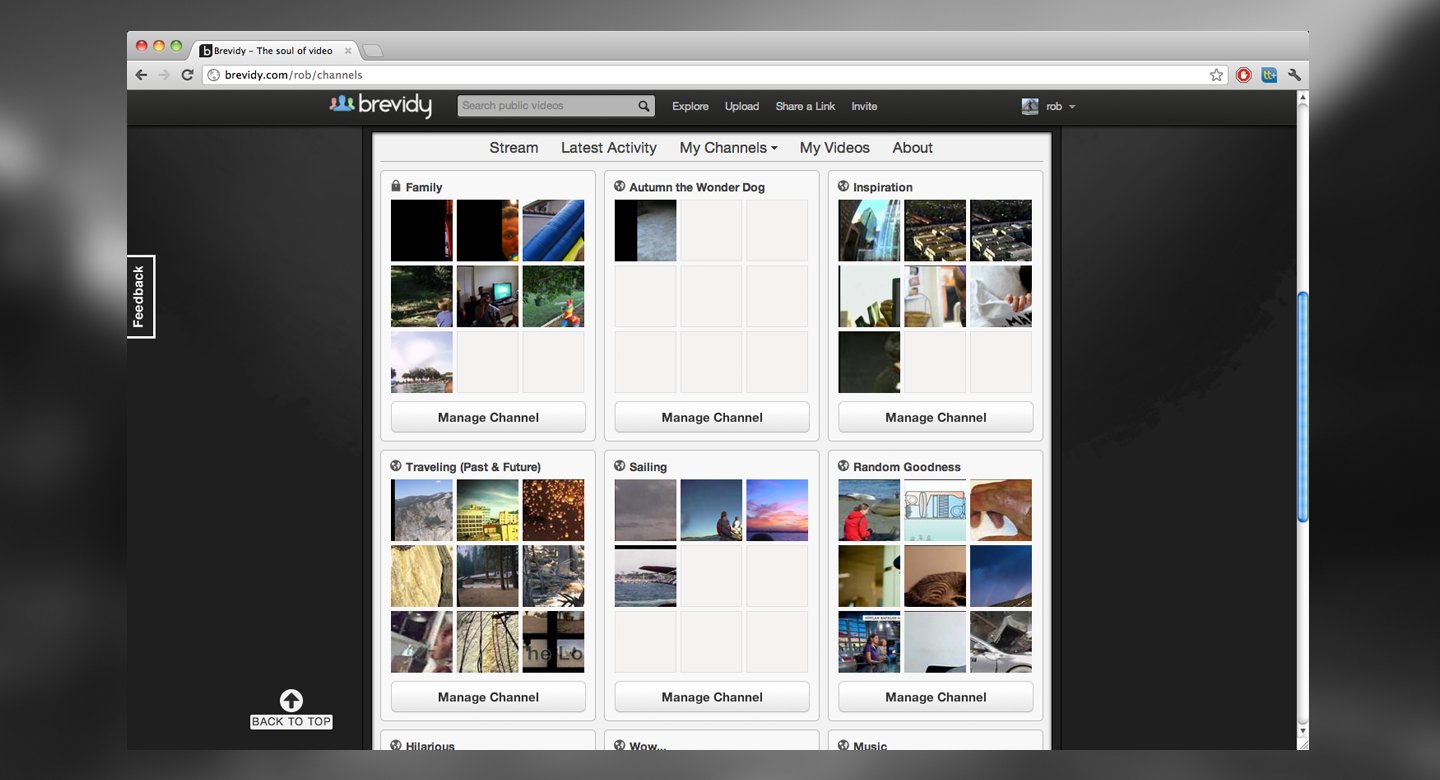1440x780 pixels.
Task: Click Manage Channel under Random Goodness
Action: coord(936,697)
